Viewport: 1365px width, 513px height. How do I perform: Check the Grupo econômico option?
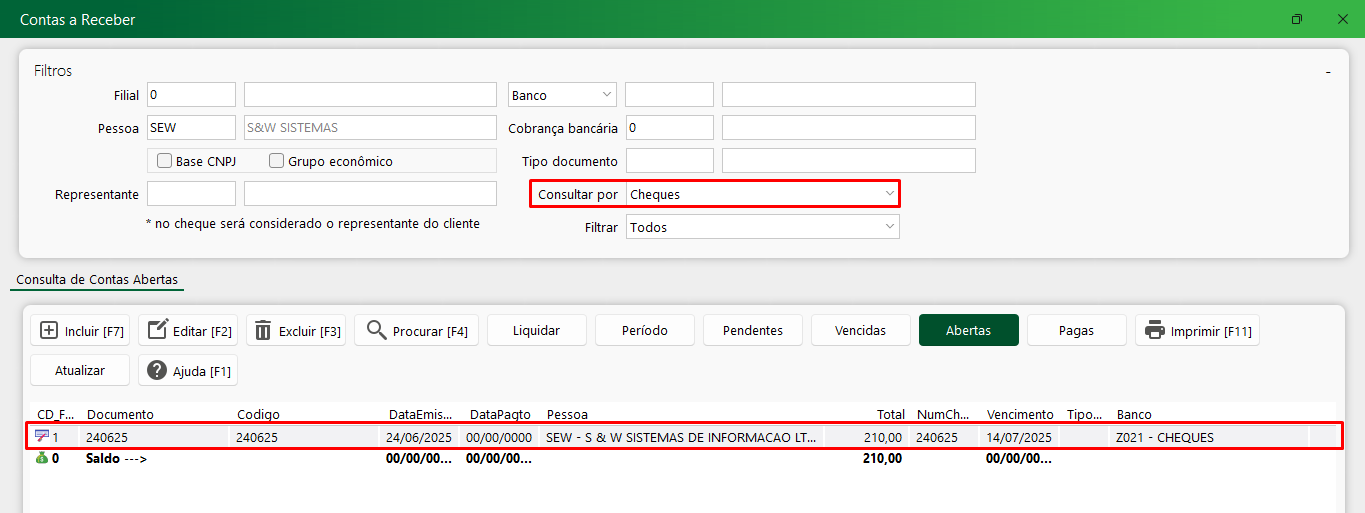pyautogui.click(x=277, y=161)
